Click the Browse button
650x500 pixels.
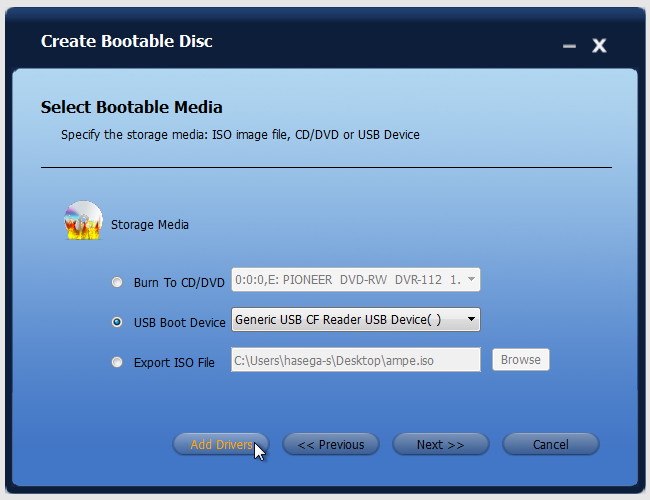pyautogui.click(x=521, y=359)
